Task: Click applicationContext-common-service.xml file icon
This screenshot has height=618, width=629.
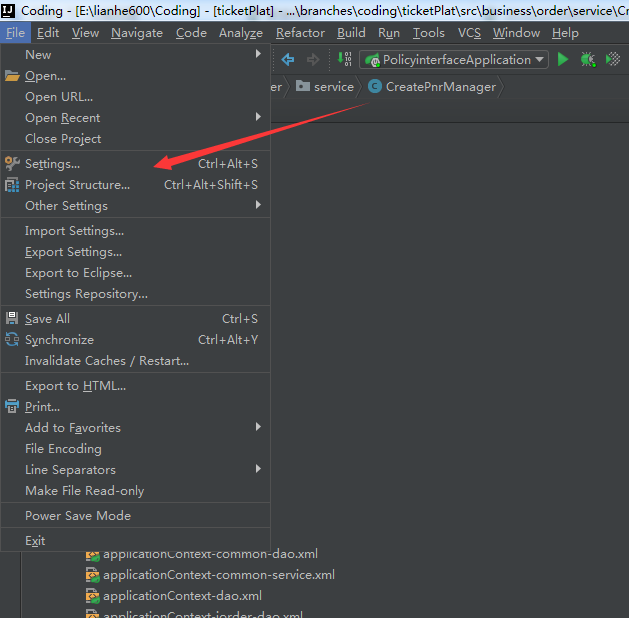Action: point(93,575)
